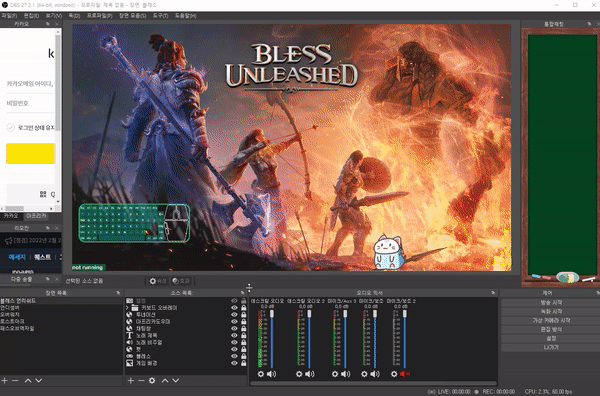Mute the 마이크/Aux 3 speaker
The width and height of the screenshot is (600, 396).
[346, 374]
